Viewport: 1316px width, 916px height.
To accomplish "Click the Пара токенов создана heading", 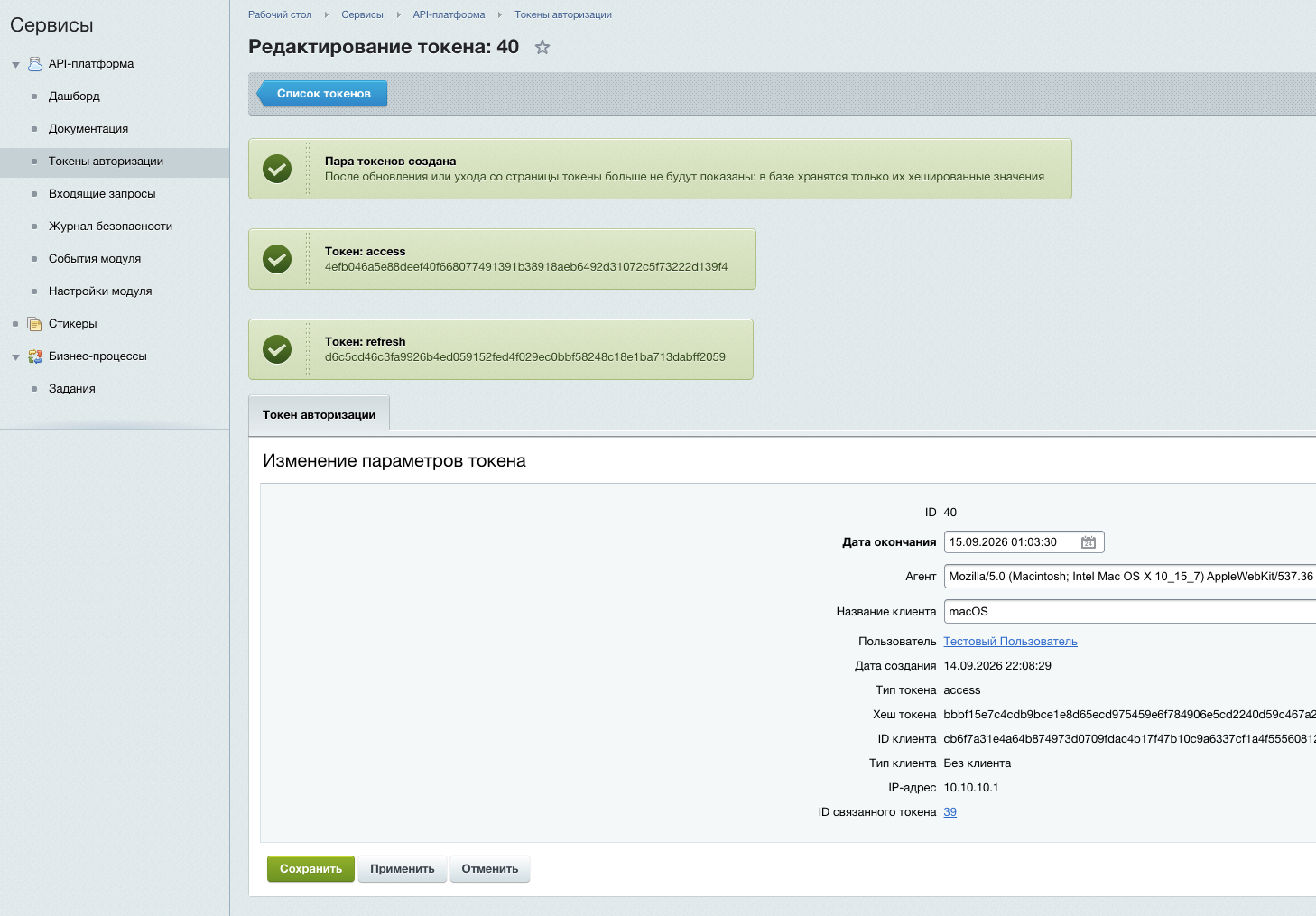I will coord(390,162).
